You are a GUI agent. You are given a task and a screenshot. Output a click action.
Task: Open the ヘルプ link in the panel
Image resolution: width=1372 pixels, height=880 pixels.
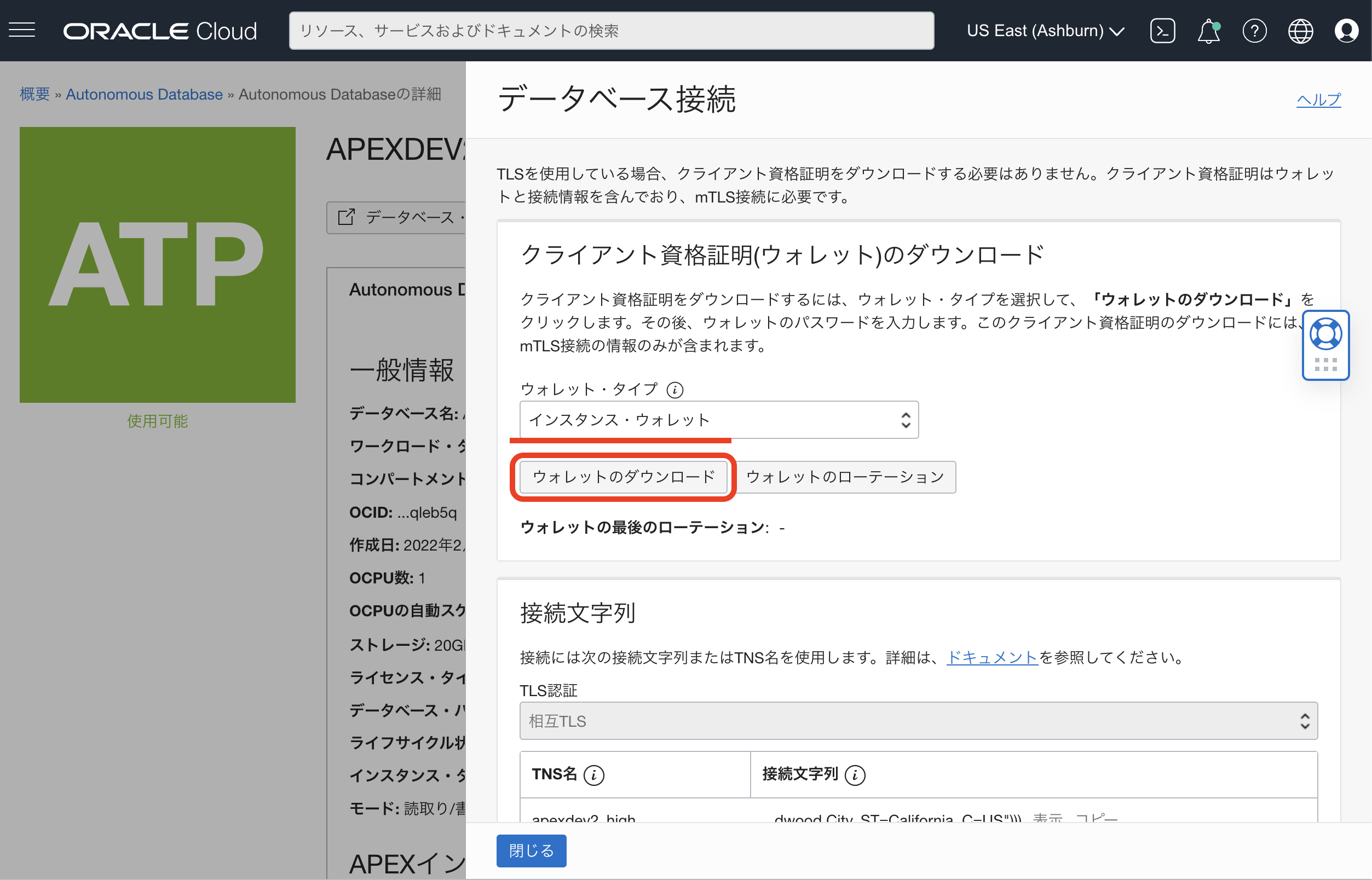pos(1318,100)
